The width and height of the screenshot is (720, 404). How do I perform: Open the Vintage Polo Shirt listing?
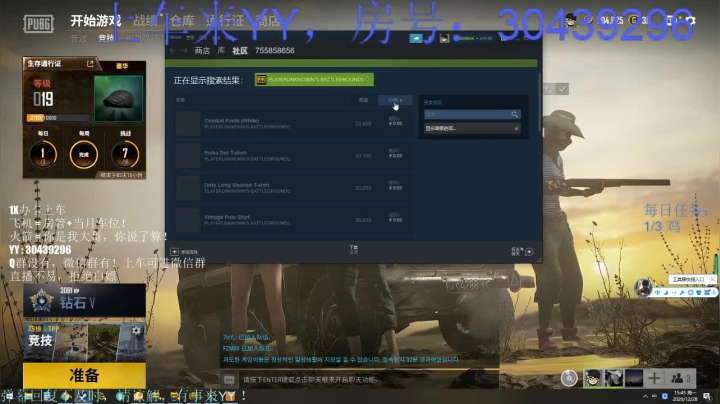pos(293,220)
